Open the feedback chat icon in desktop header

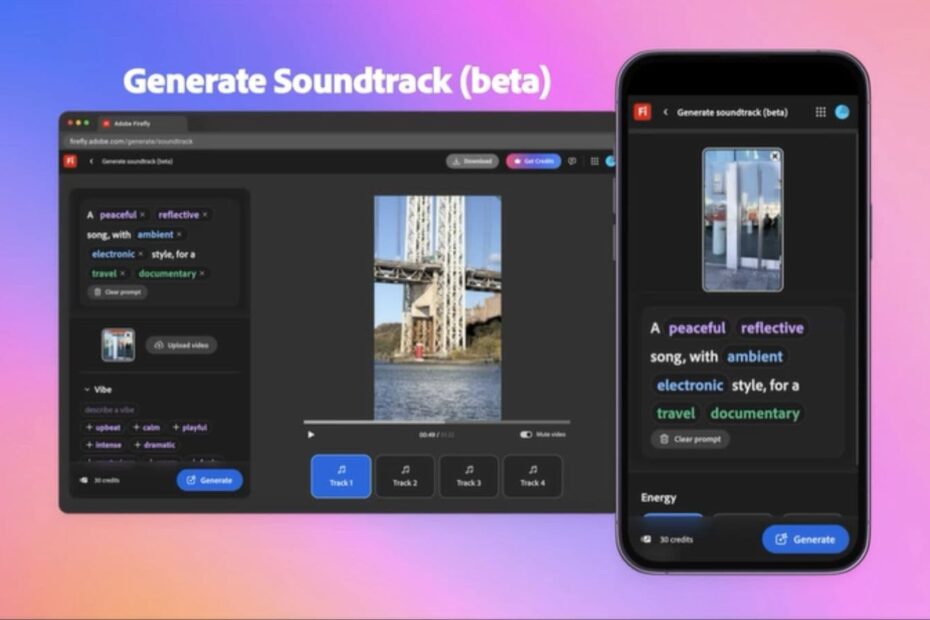click(572, 161)
